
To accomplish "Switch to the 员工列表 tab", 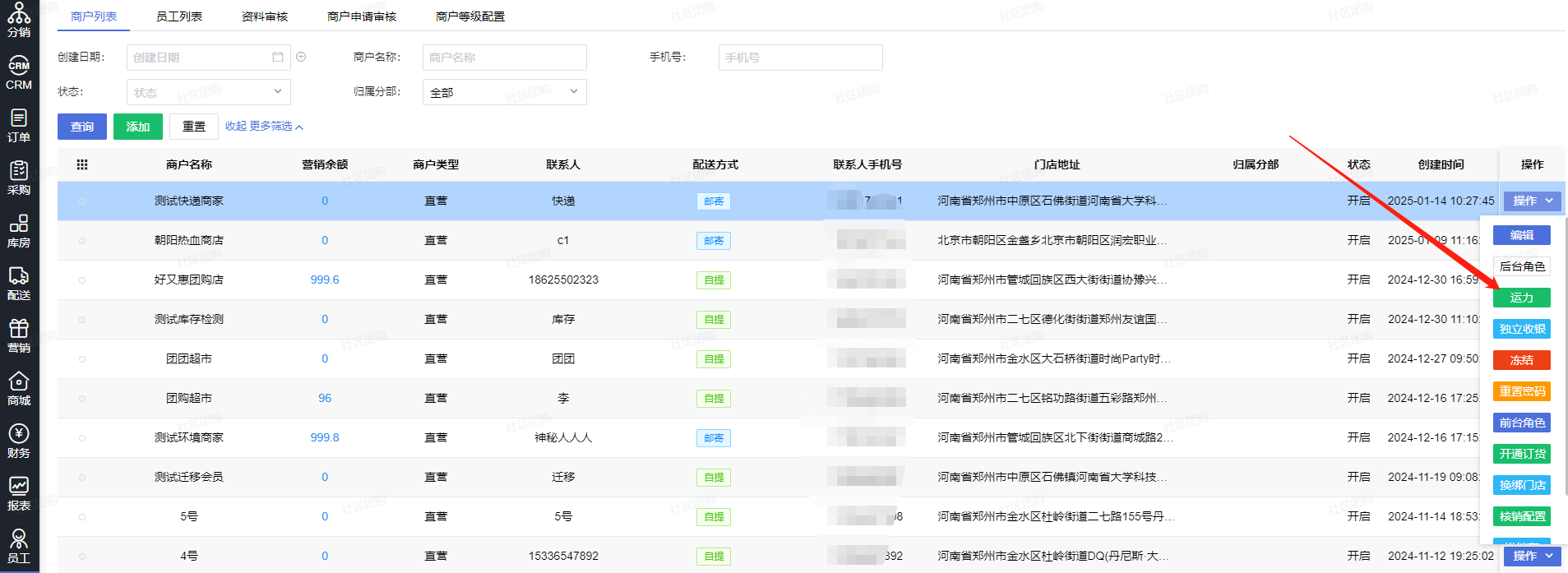I will (x=179, y=16).
